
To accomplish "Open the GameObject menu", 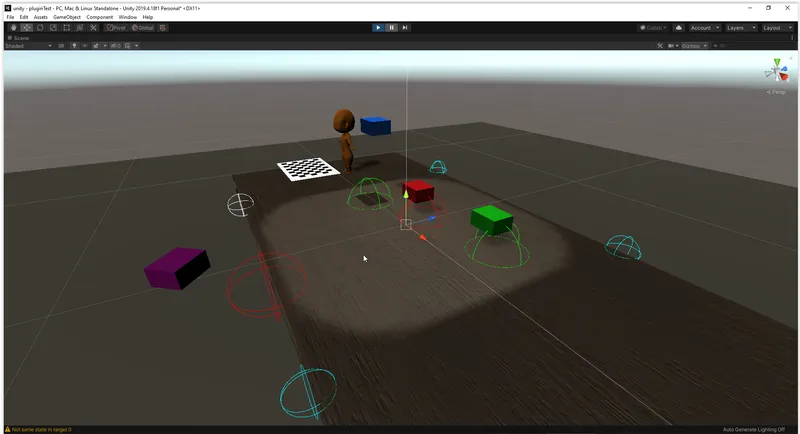I will pyautogui.click(x=67, y=17).
